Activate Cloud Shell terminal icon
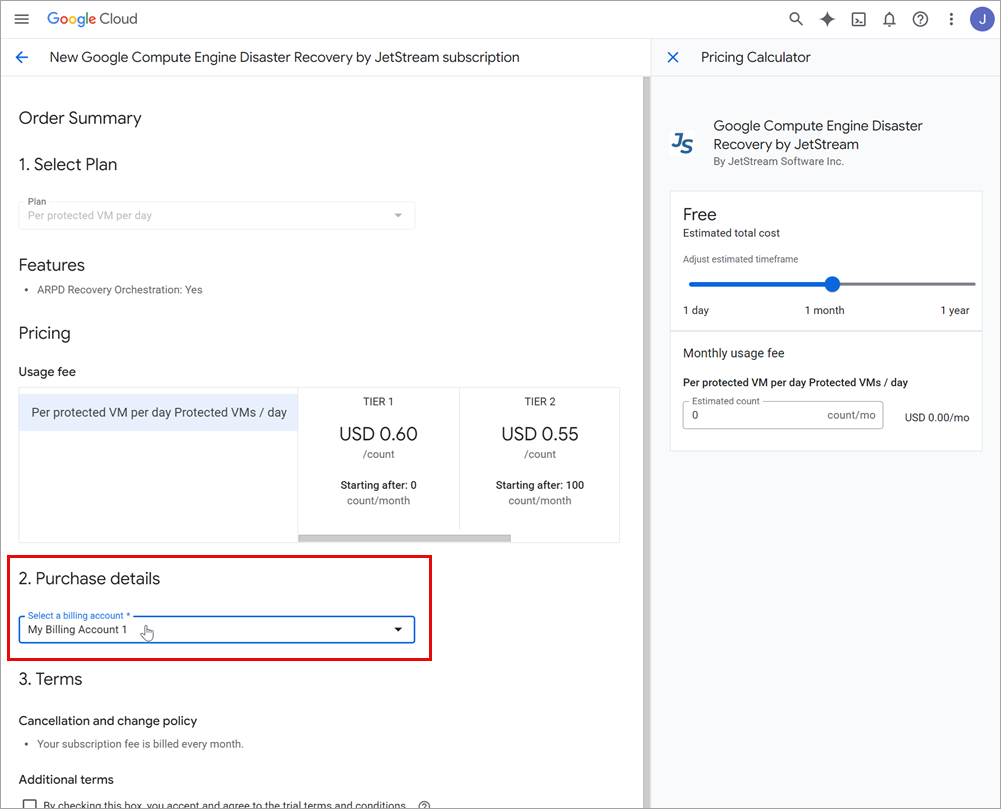Image resolution: width=1001 pixels, height=809 pixels. tap(858, 19)
